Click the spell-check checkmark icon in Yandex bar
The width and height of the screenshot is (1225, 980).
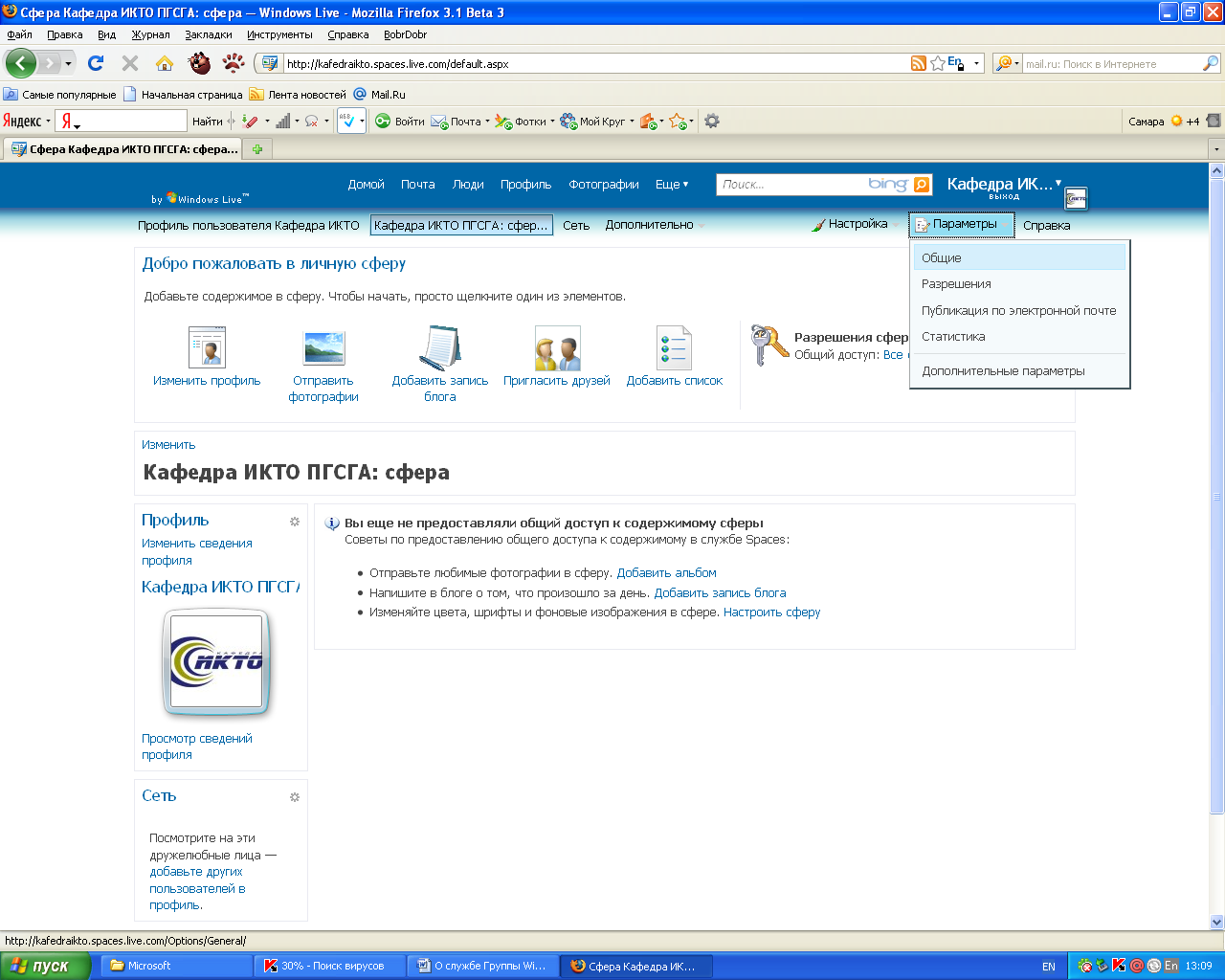[x=346, y=121]
